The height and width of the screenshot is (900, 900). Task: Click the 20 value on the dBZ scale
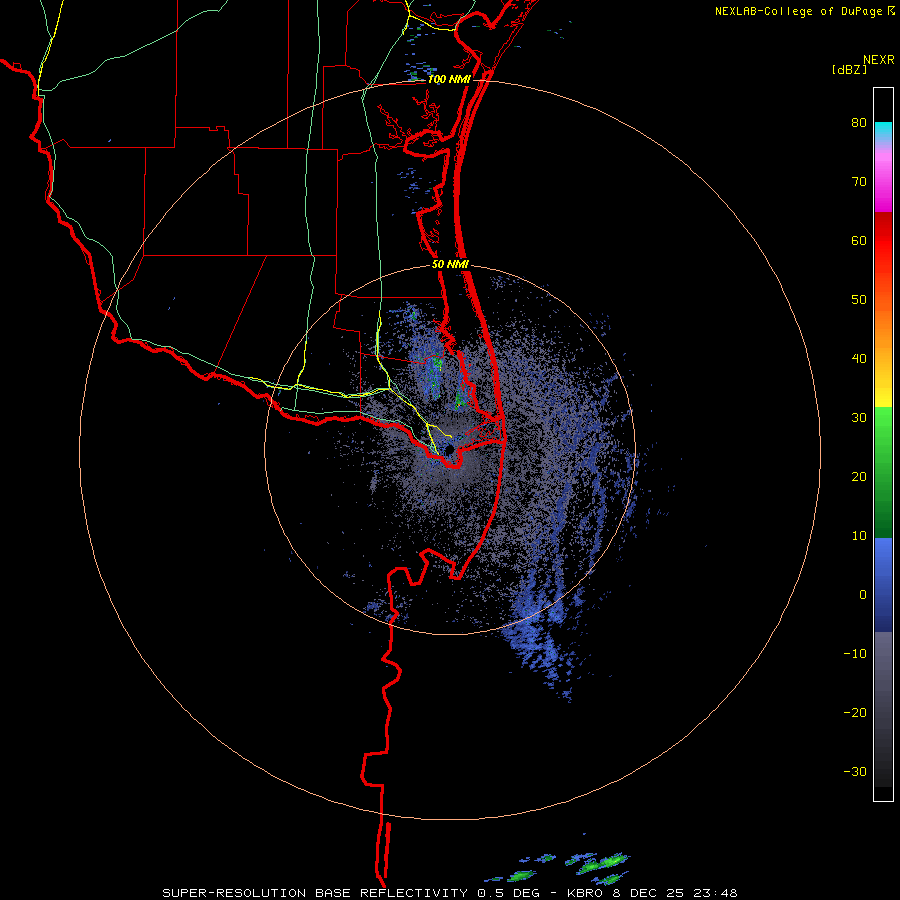(x=859, y=477)
